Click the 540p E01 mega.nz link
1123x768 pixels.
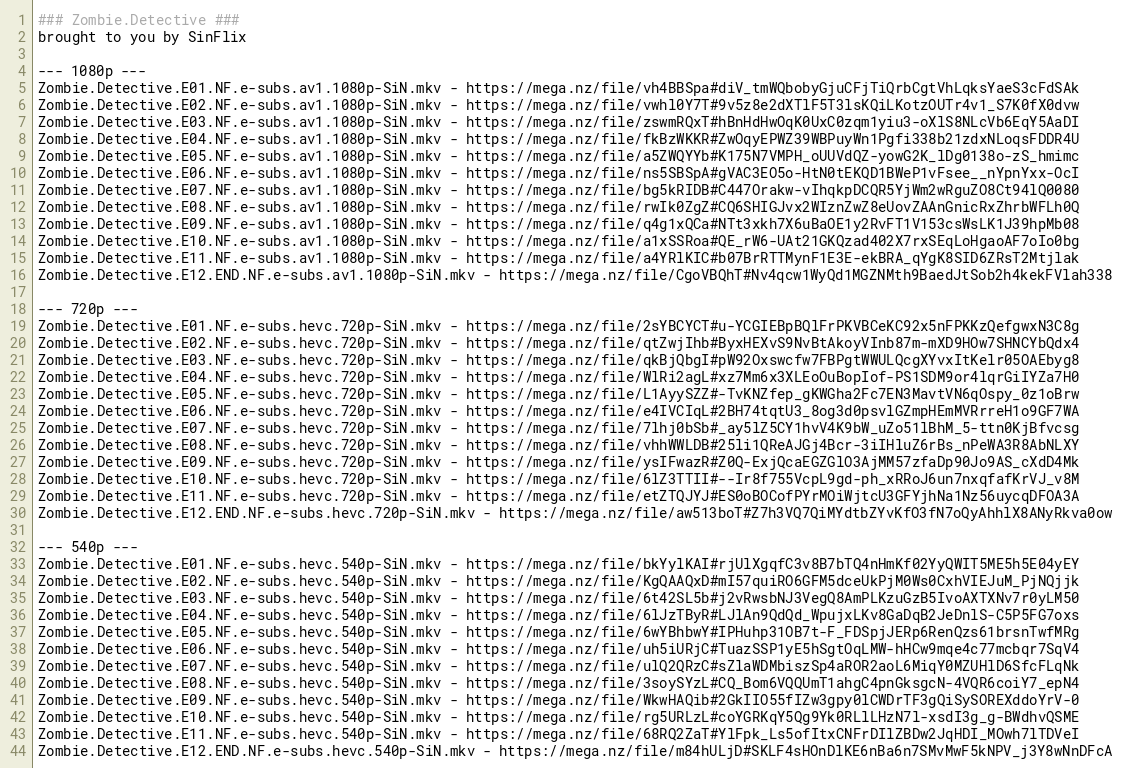pos(772,564)
